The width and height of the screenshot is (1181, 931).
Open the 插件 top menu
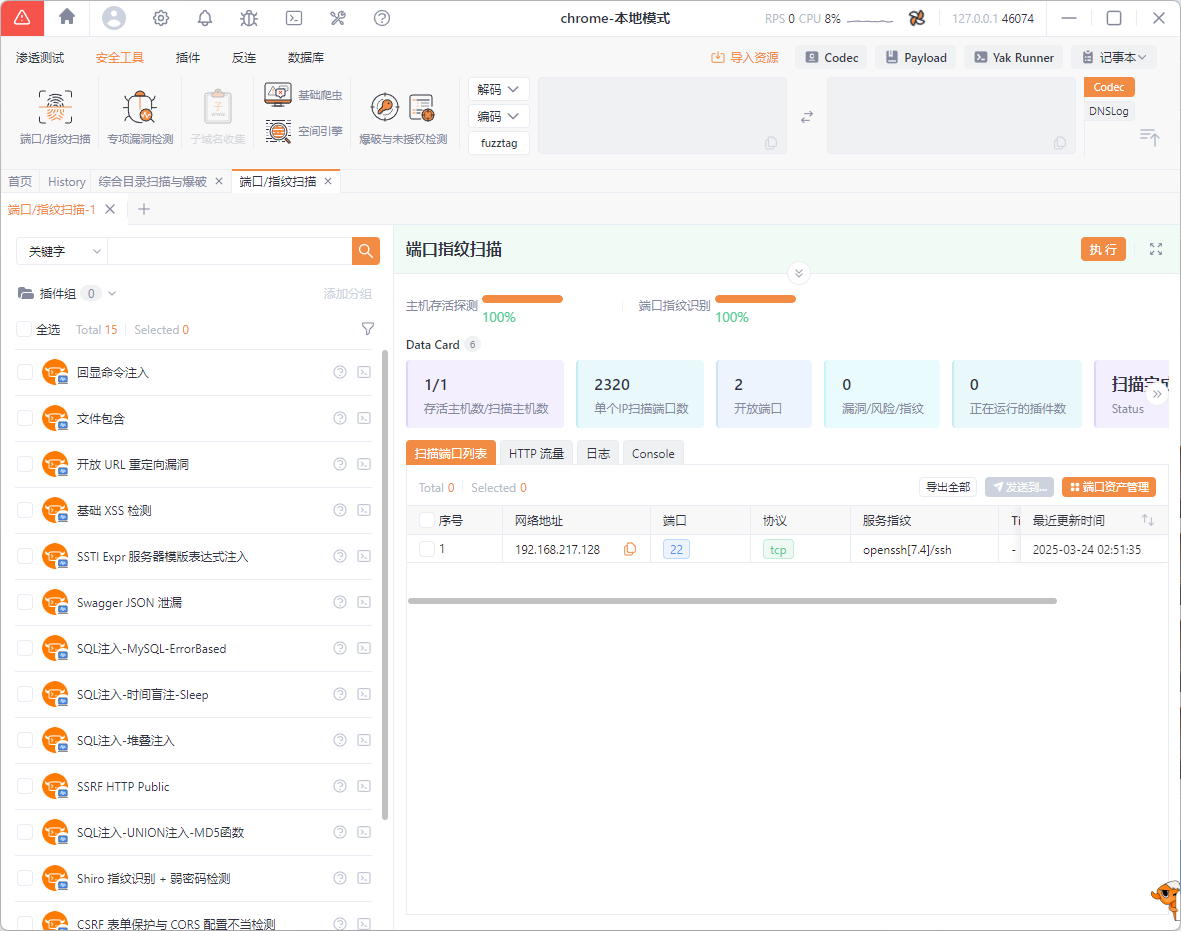188,58
